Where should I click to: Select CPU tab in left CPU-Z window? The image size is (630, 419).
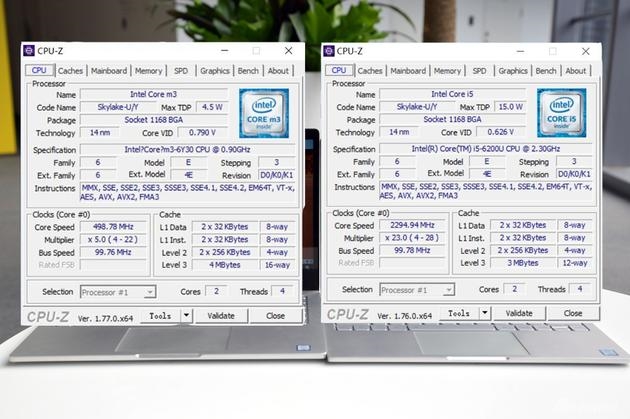[x=39, y=70]
